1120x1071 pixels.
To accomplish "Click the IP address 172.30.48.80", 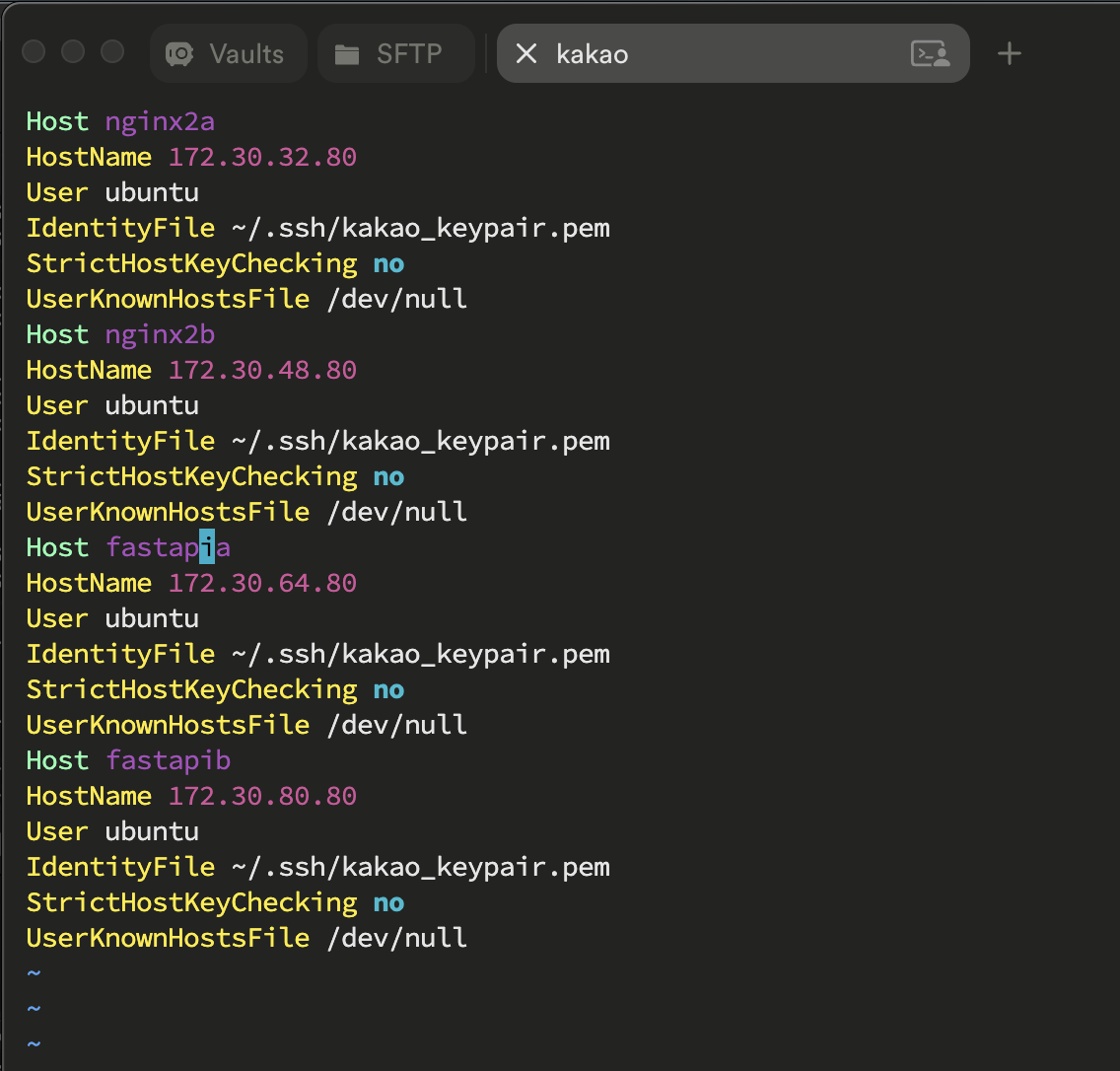I will (262, 370).
